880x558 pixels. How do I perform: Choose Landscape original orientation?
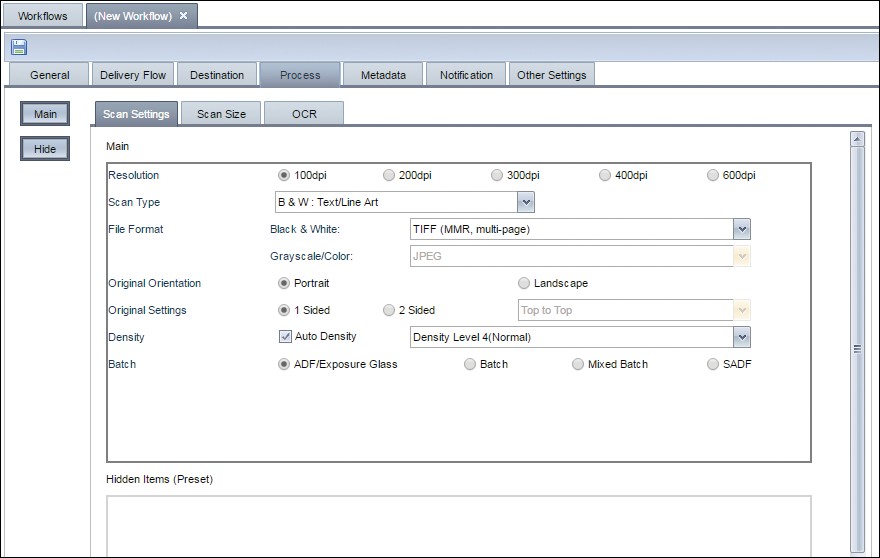524,284
